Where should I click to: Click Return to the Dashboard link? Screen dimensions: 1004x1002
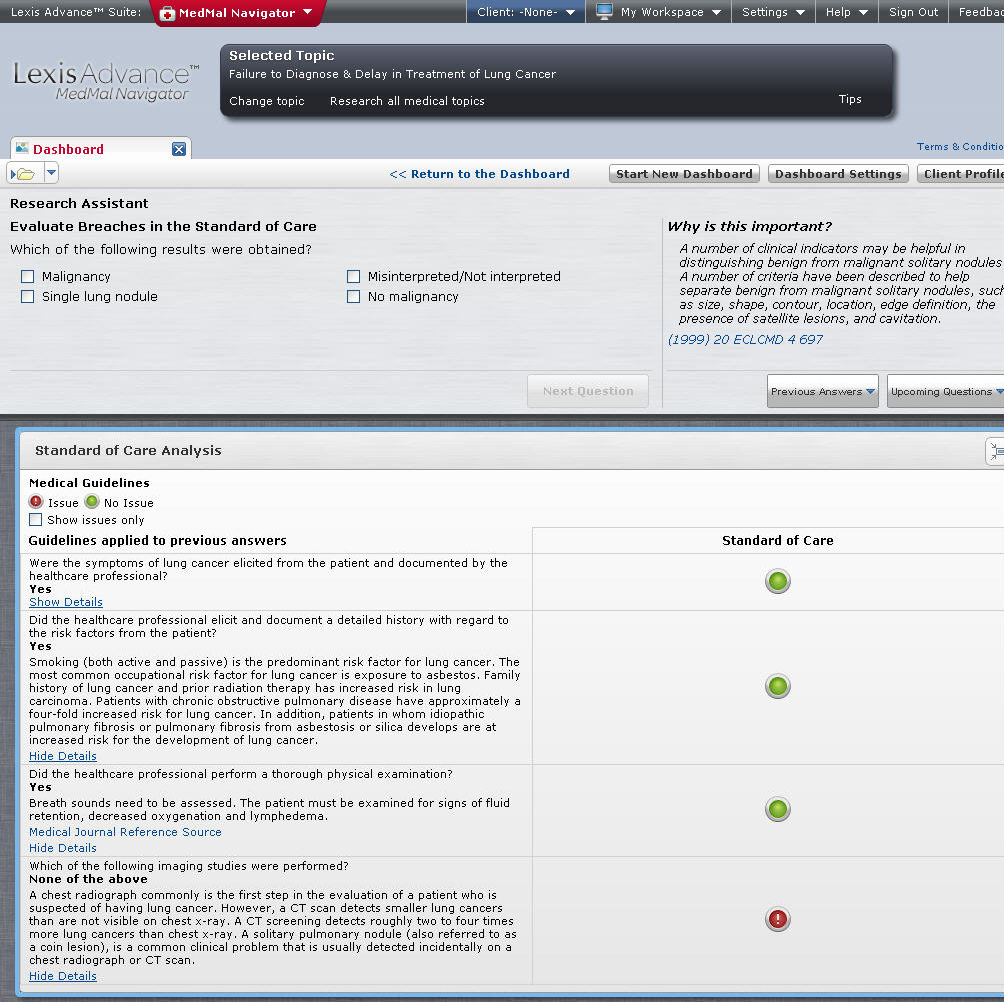pos(479,174)
